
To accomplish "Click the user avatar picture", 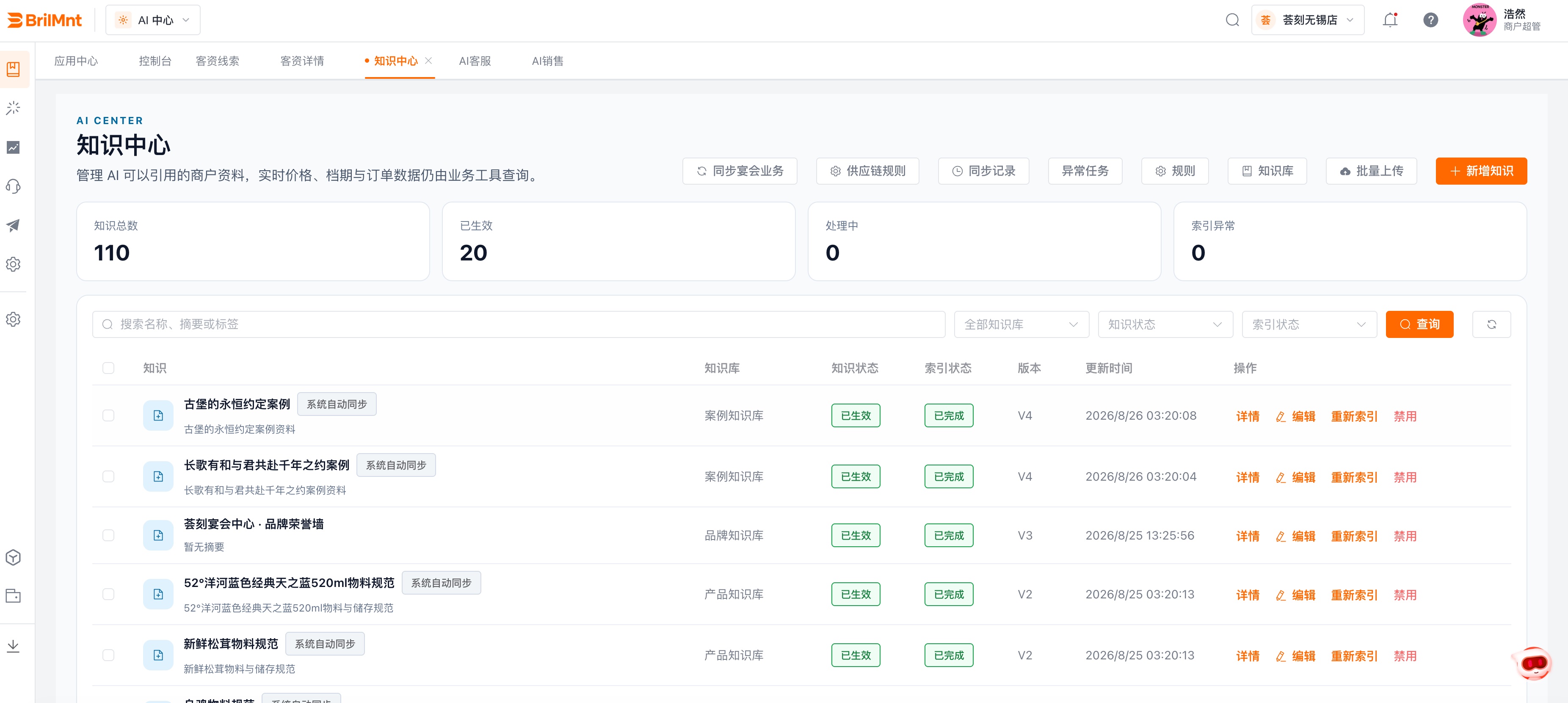I will (x=1479, y=20).
